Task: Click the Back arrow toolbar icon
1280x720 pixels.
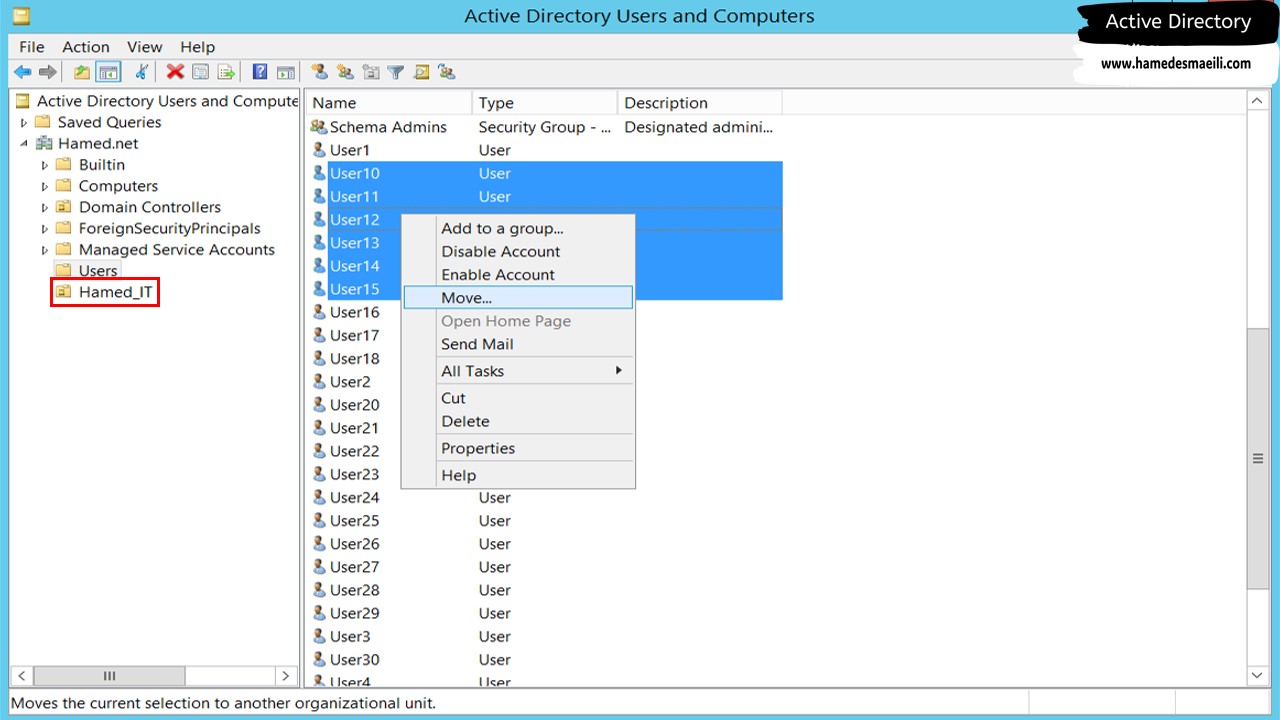Action: coord(22,72)
